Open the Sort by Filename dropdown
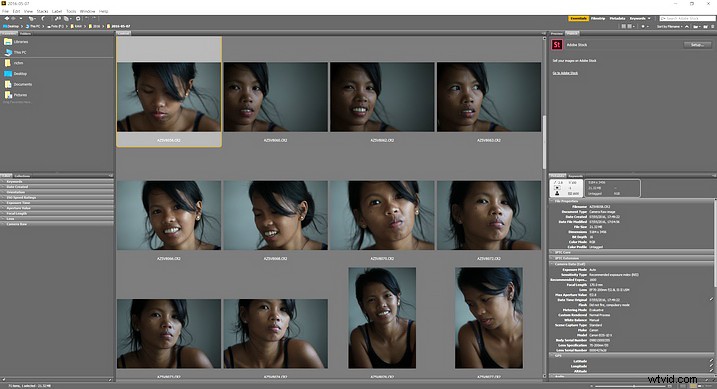The width and height of the screenshot is (717, 389). [x=669, y=27]
